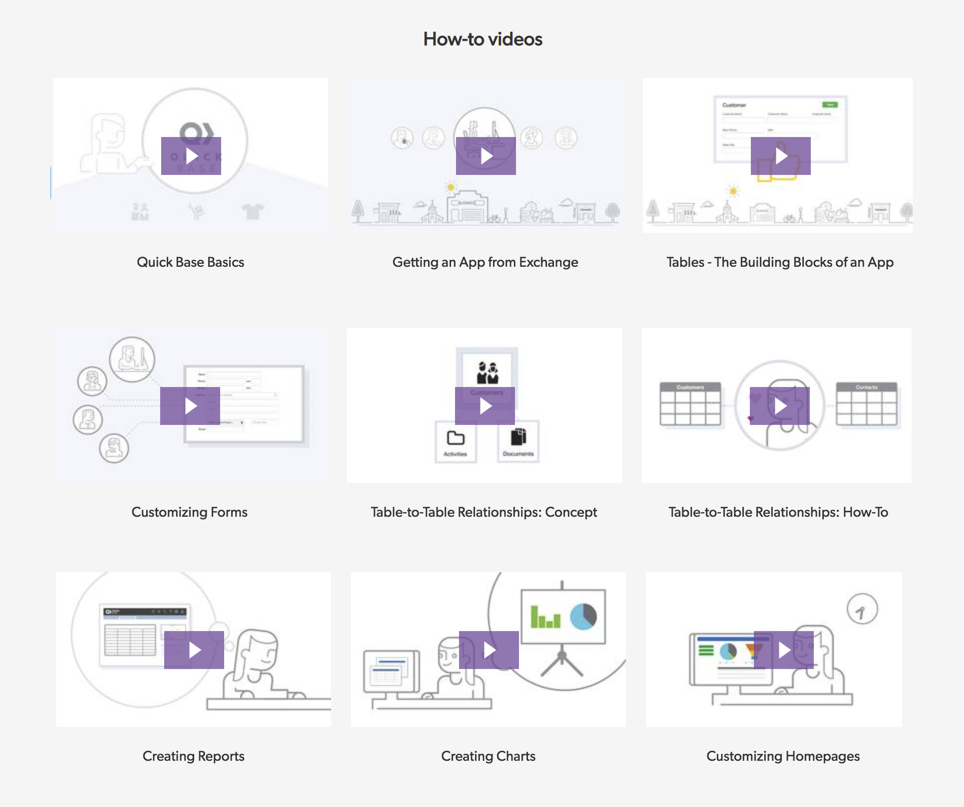This screenshot has height=807, width=964.
Task: Play the Creating Reports video
Action: click(x=194, y=650)
